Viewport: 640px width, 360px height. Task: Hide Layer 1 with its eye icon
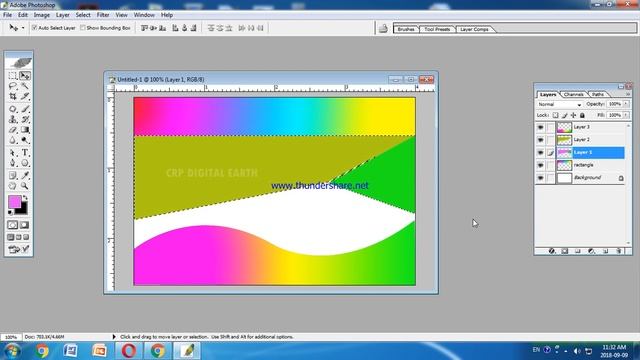pos(540,153)
